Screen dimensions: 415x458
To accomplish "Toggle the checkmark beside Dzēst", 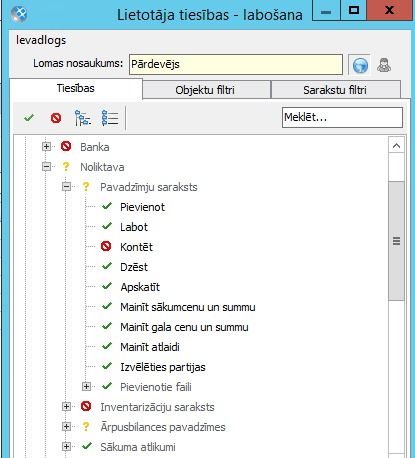I will click(x=107, y=266).
